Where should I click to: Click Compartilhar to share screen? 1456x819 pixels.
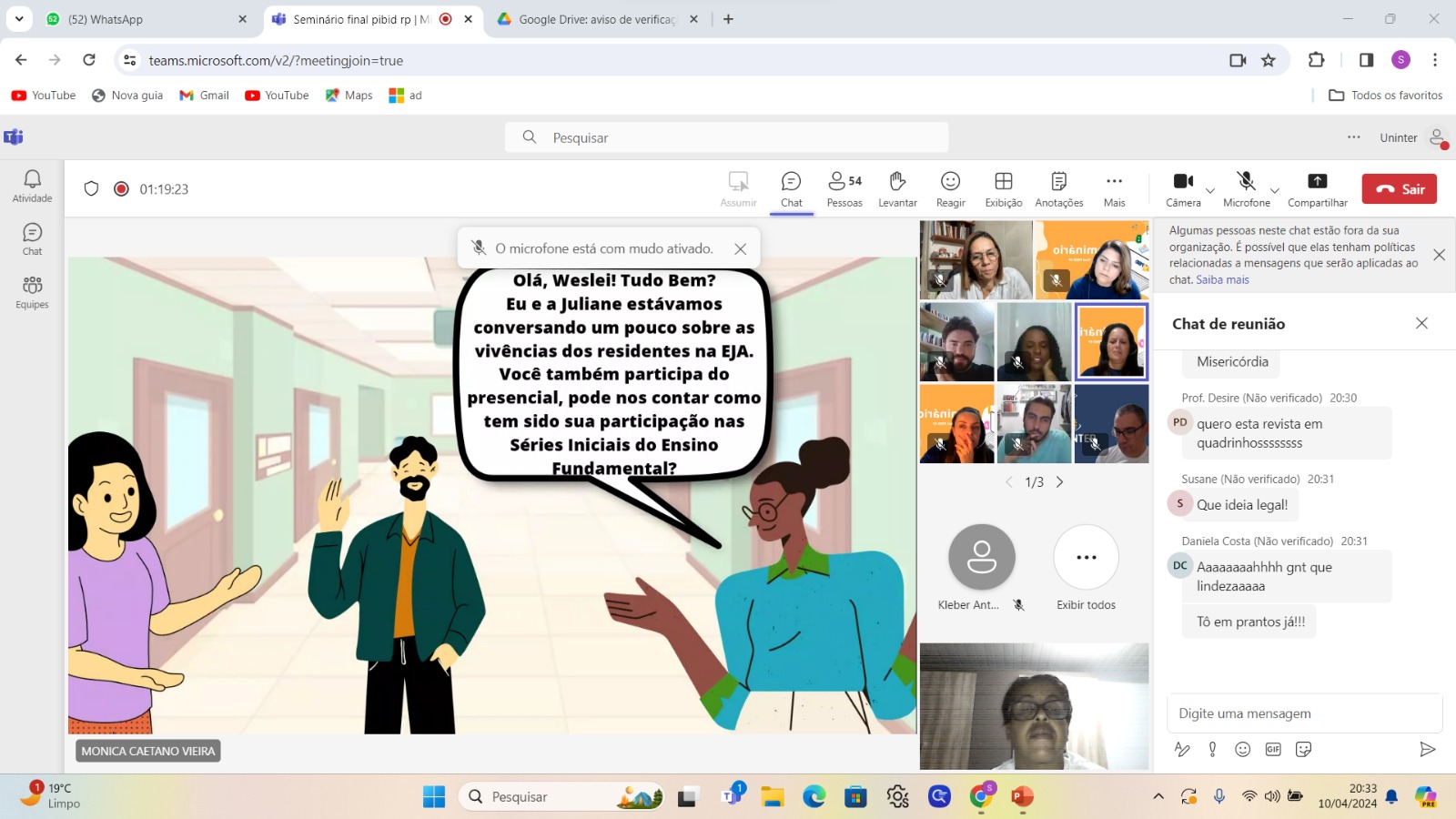pyautogui.click(x=1317, y=188)
